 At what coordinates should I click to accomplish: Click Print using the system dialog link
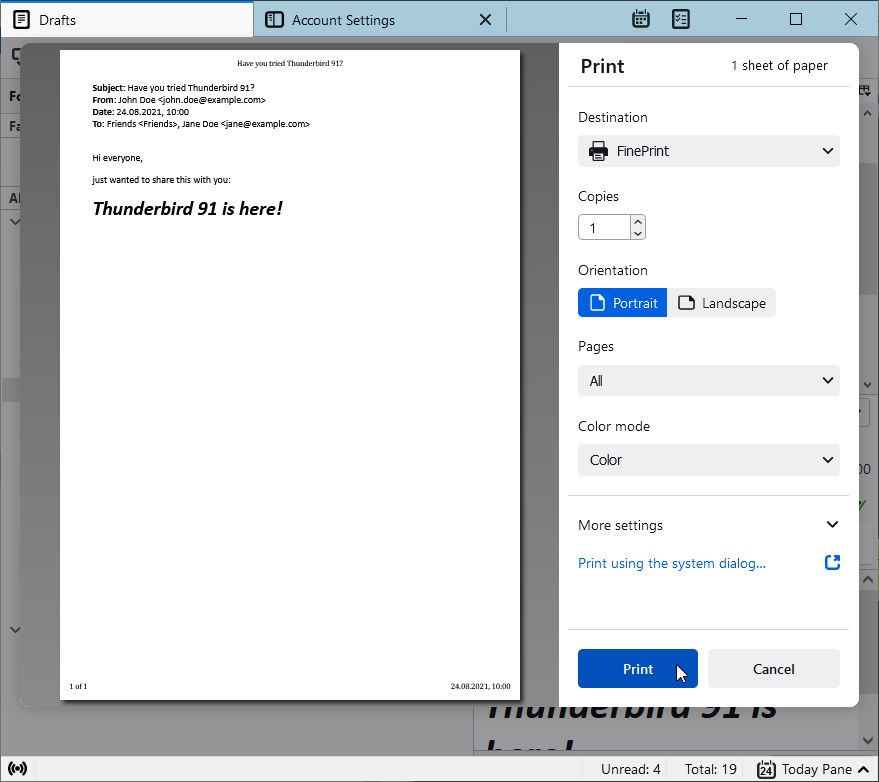click(x=672, y=563)
